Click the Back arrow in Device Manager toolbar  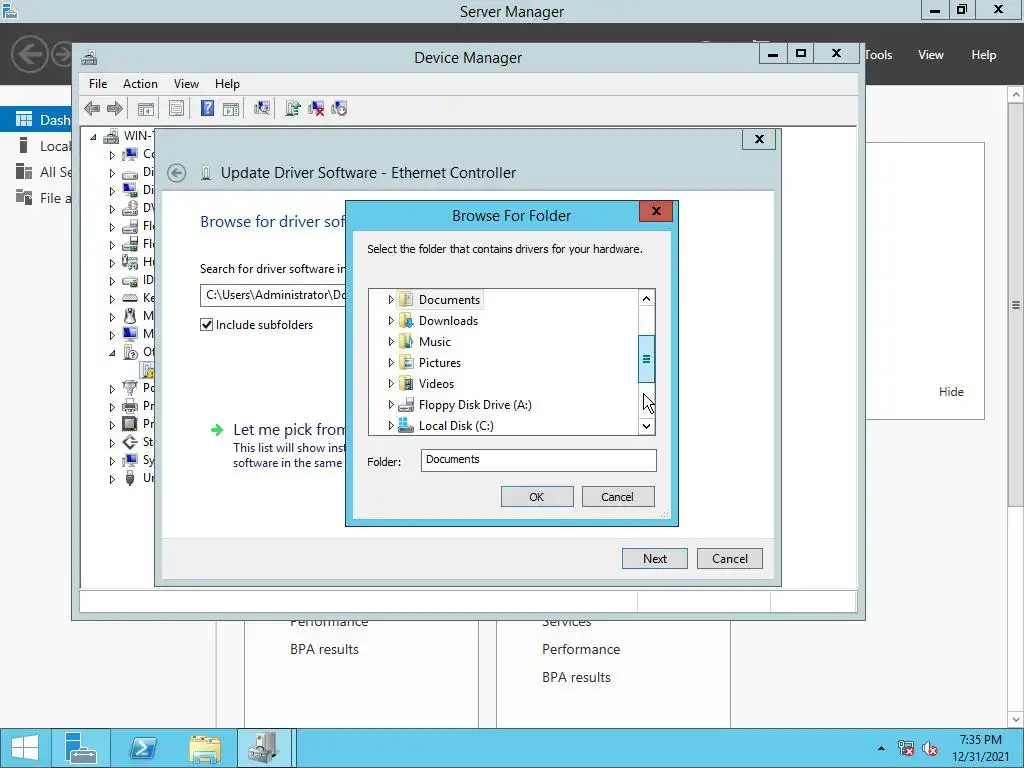[x=92, y=108]
